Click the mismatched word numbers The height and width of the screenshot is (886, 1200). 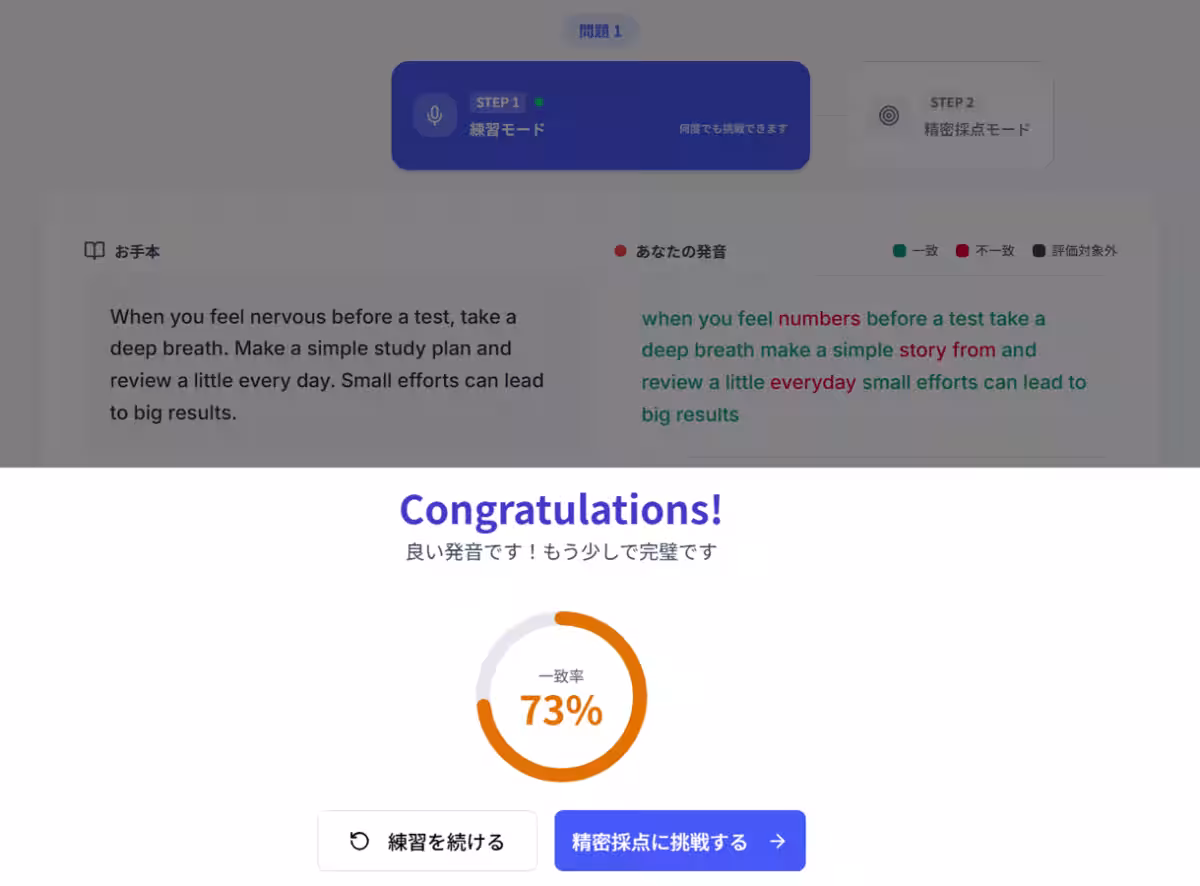(819, 319)
